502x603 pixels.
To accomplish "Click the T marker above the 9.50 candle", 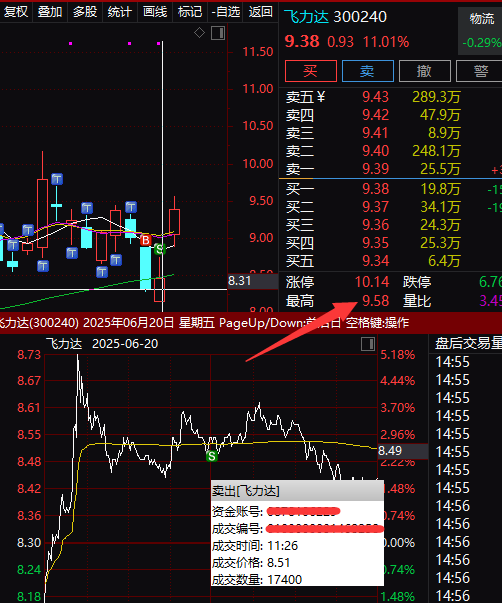I will 57,179.
